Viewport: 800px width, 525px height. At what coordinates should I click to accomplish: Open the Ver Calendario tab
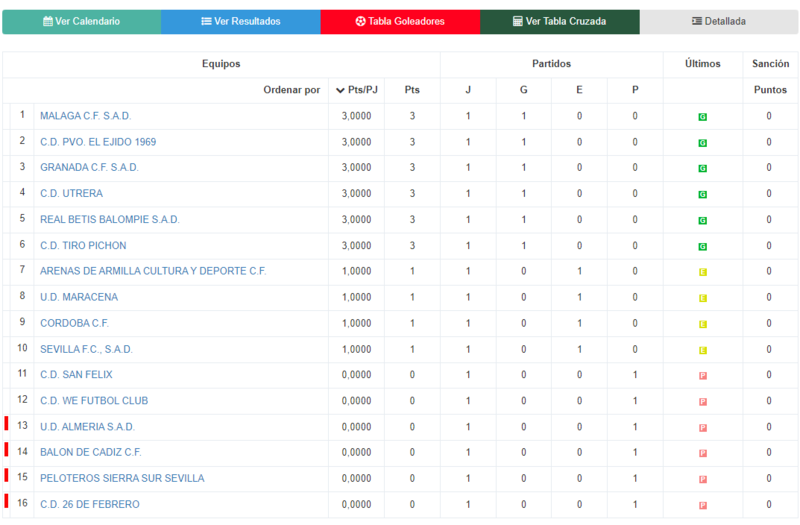coord(82,22)
